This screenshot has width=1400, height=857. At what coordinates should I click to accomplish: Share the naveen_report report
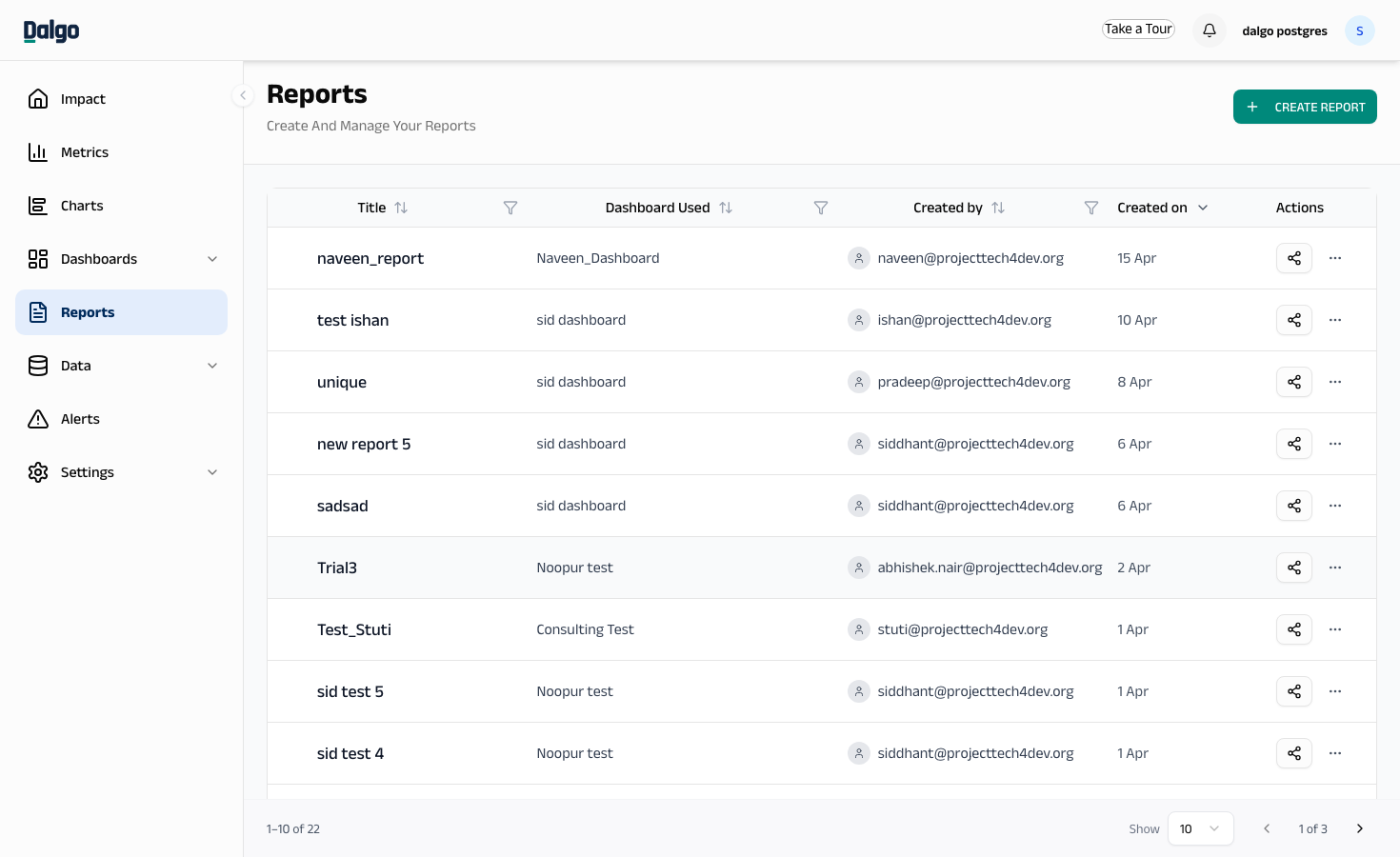coord(1294,258)
